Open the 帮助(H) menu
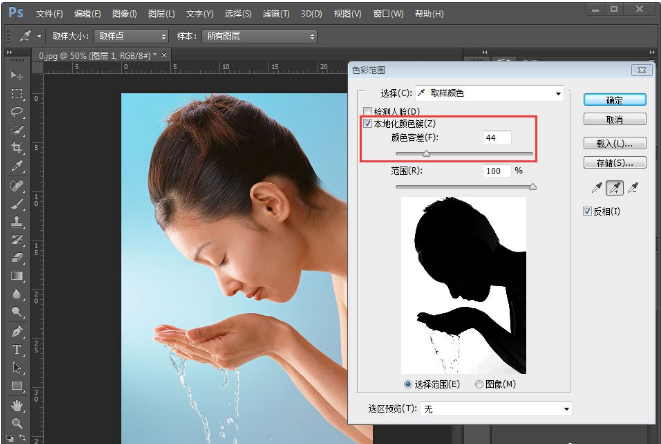661x444 pixels. click(x=429, y=13)
